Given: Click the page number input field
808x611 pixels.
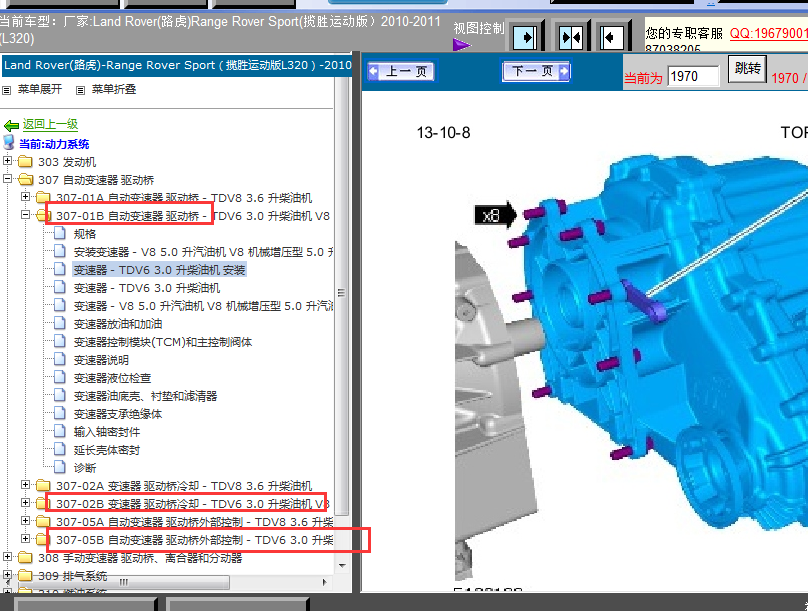Looking at the screenshot, I should tap(693, 76).
